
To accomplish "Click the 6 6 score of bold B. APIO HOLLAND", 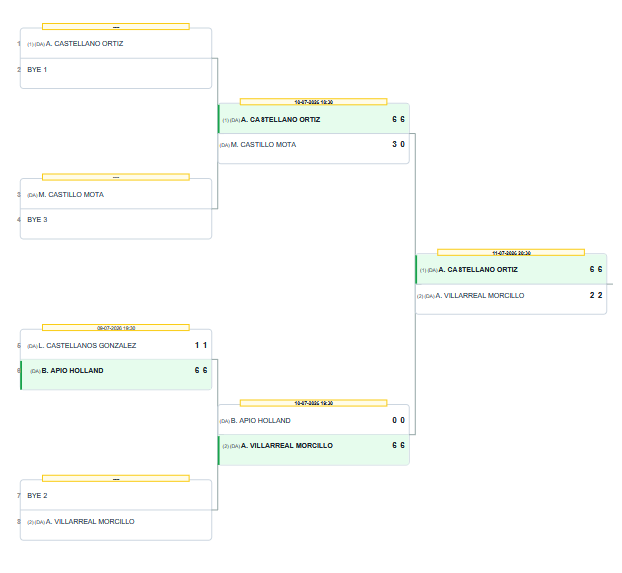I will [201, 370].
